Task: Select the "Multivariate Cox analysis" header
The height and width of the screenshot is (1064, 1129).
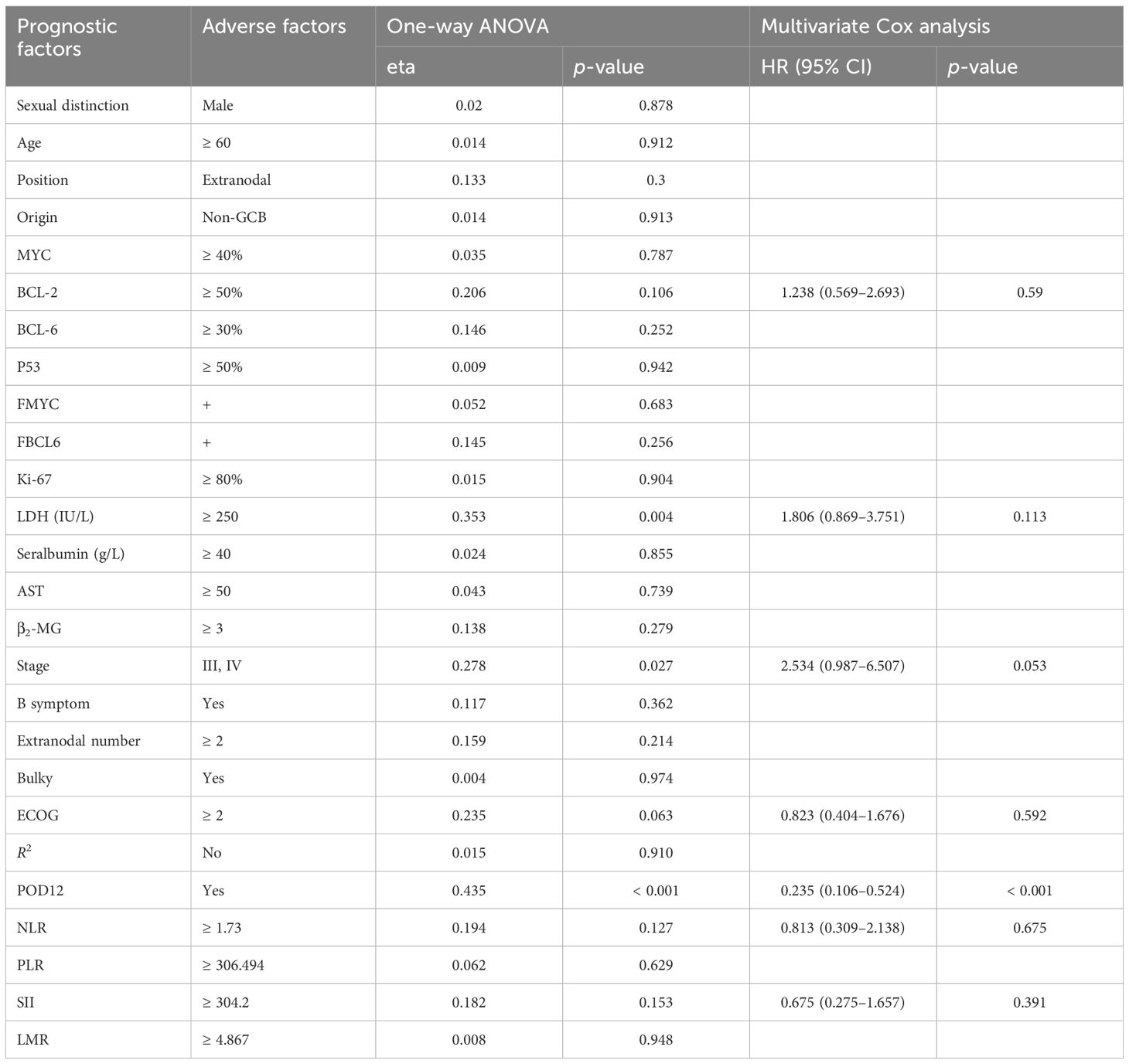Action: [x=875, y=26]
